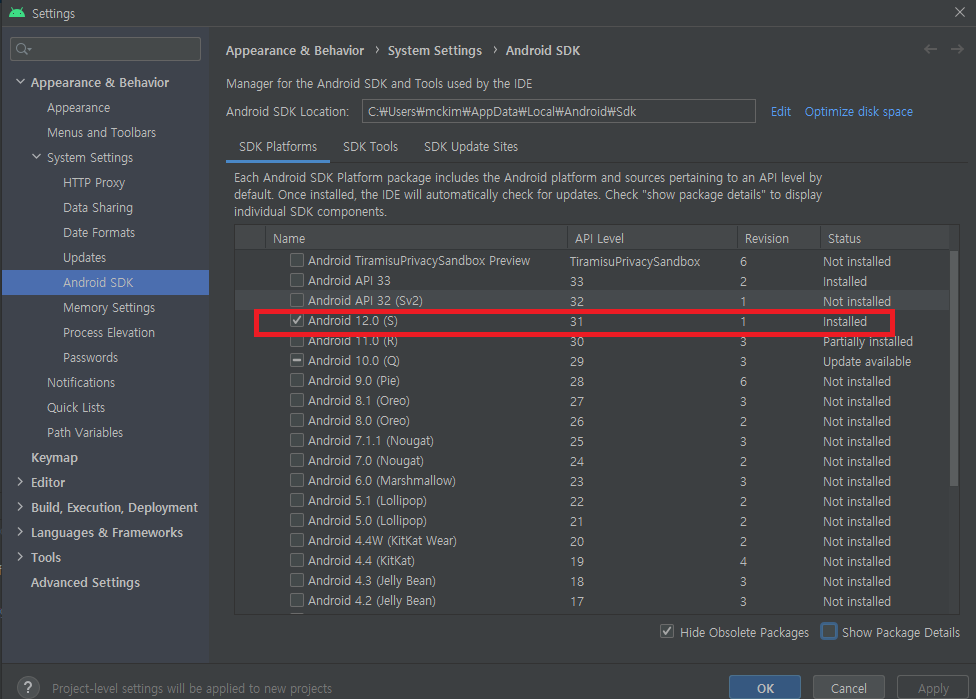This screenshot has width=976, height=699.
Task: Open Date Formats settings
Action: [x=99, y=232]
